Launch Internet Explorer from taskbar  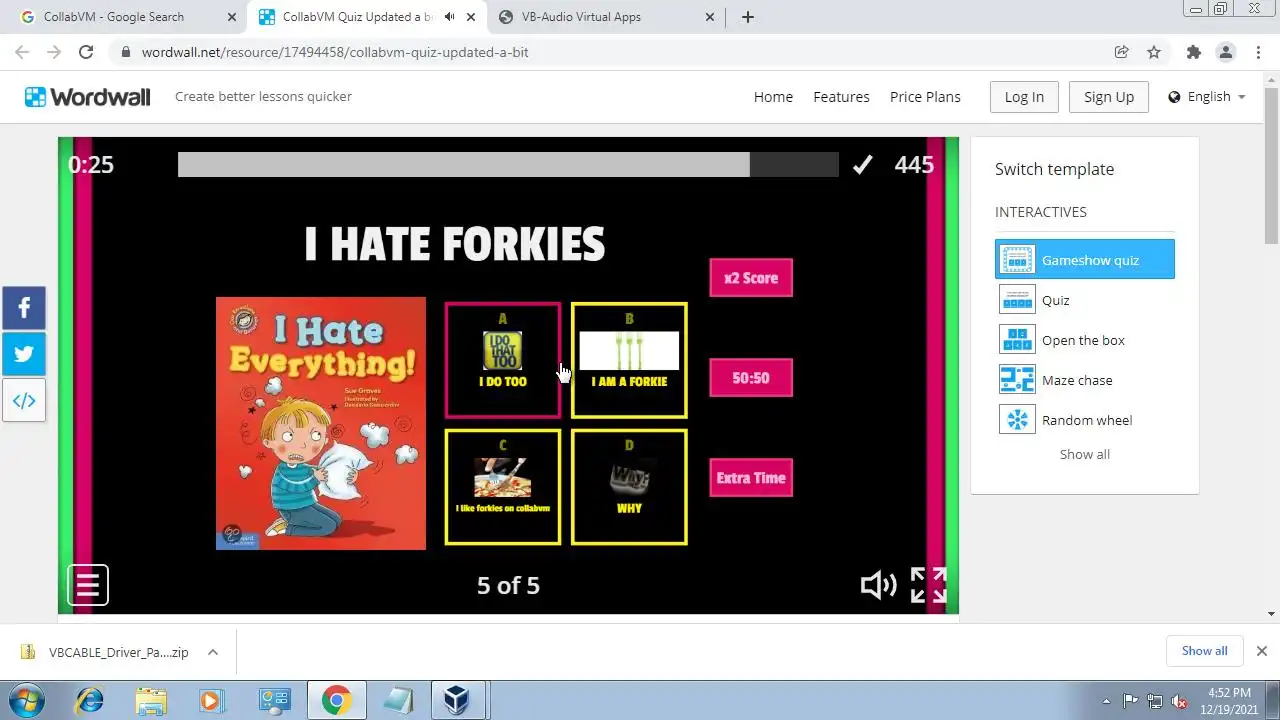click(x=89, y=701)
